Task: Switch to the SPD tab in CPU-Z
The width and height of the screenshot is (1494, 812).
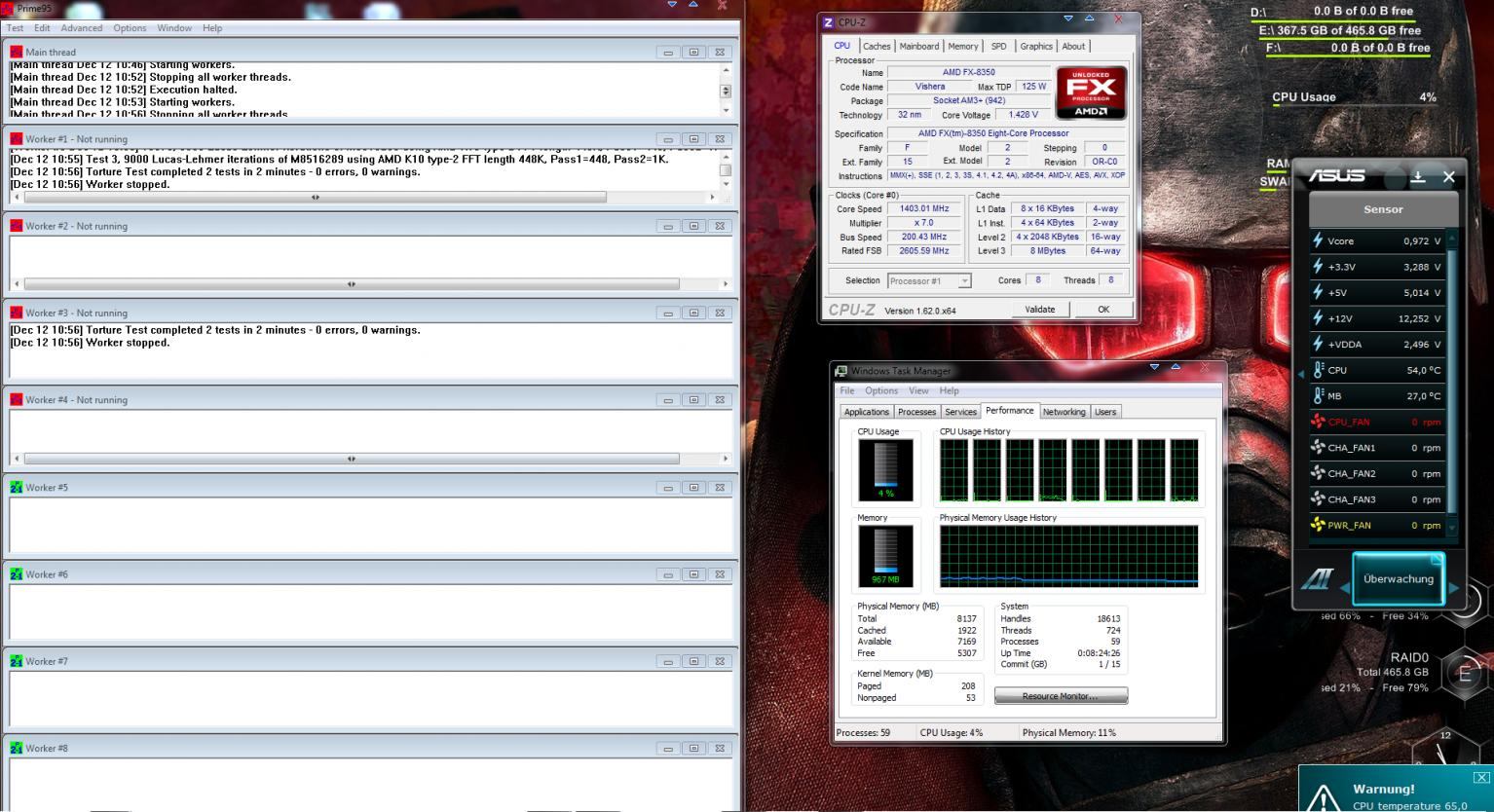Action: coord(998,46)
